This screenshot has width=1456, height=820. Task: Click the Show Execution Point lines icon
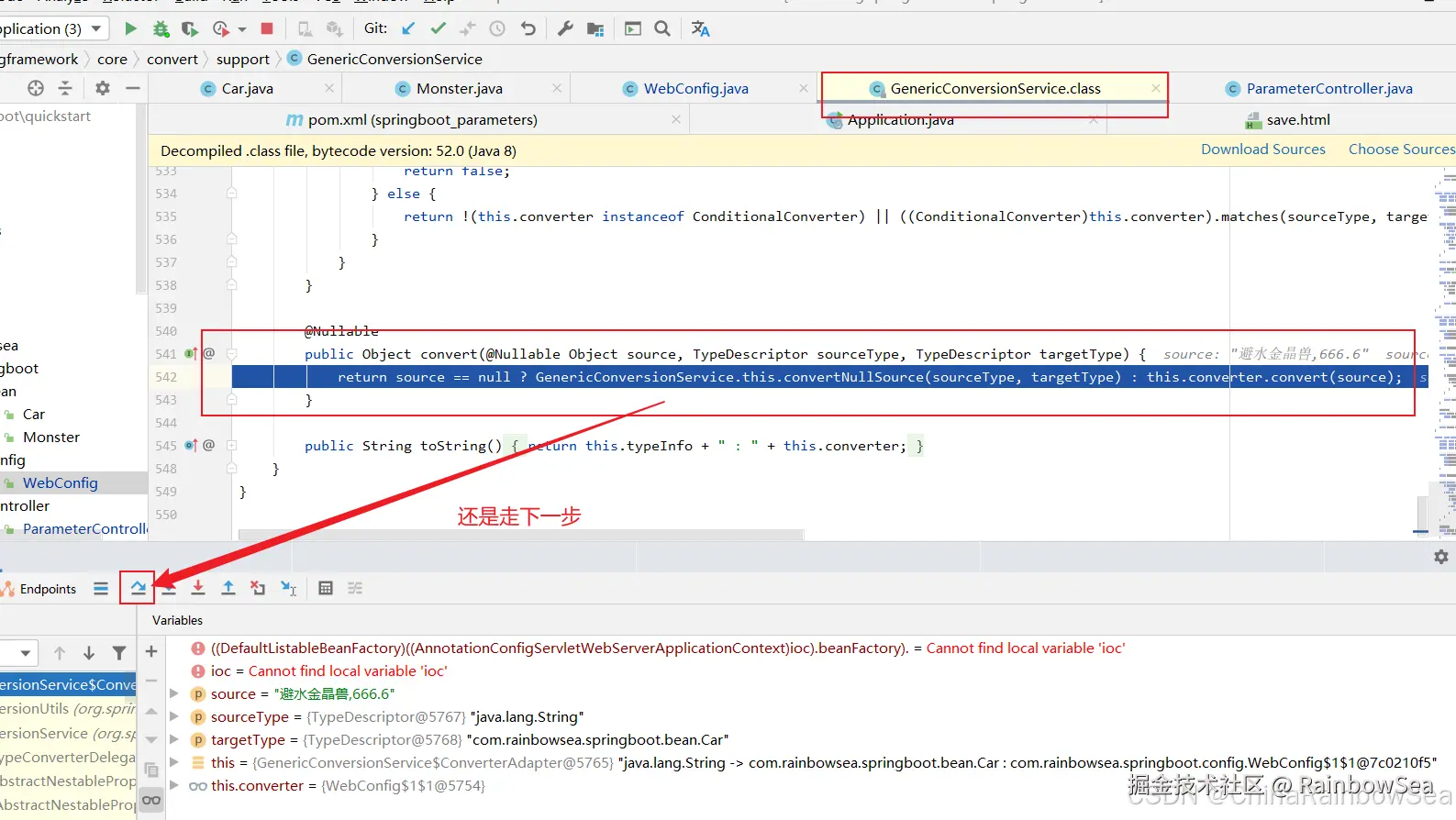(x=355, y=588)
